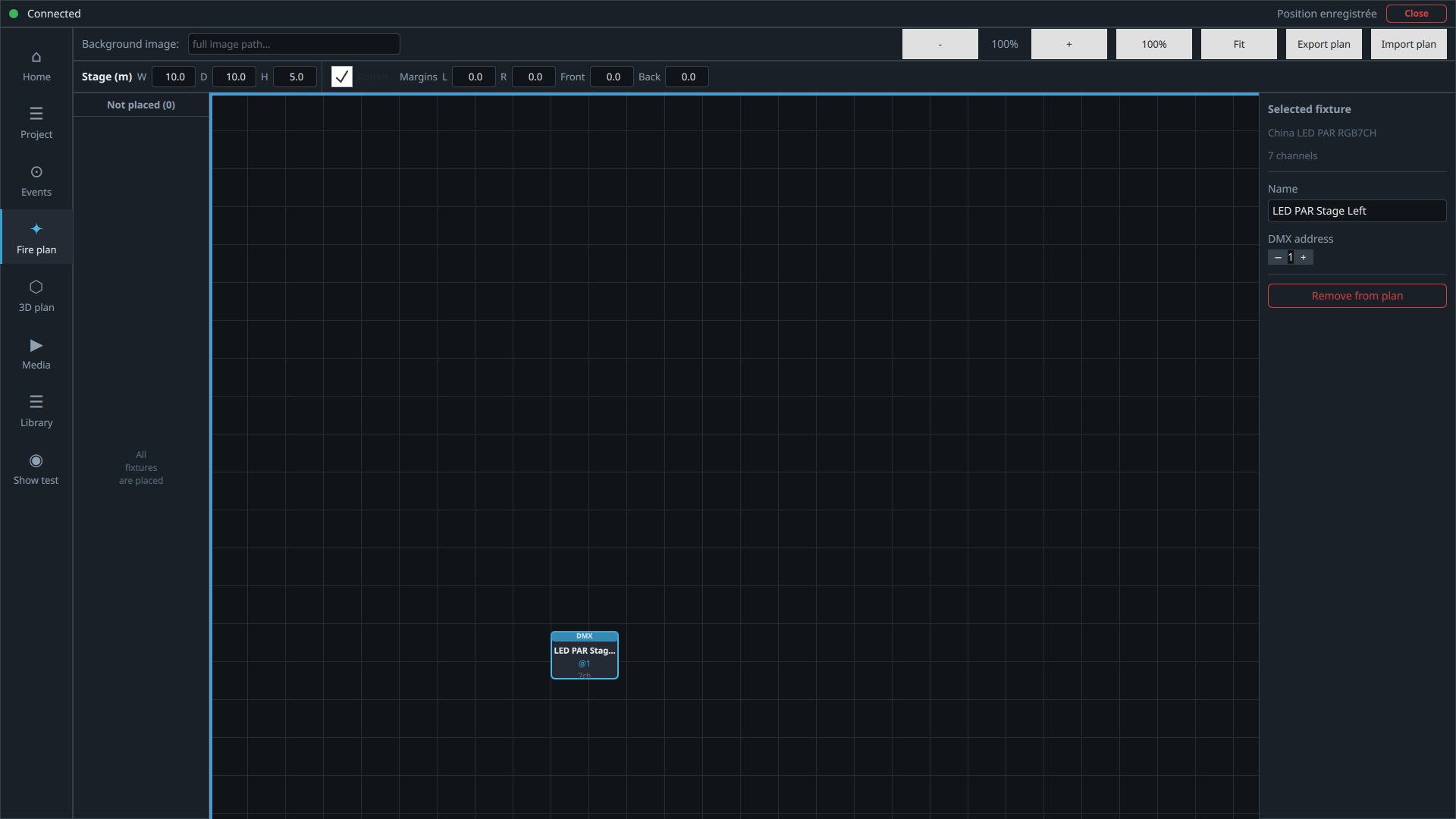Open the Show test sidebar icon

coord(36,469)
